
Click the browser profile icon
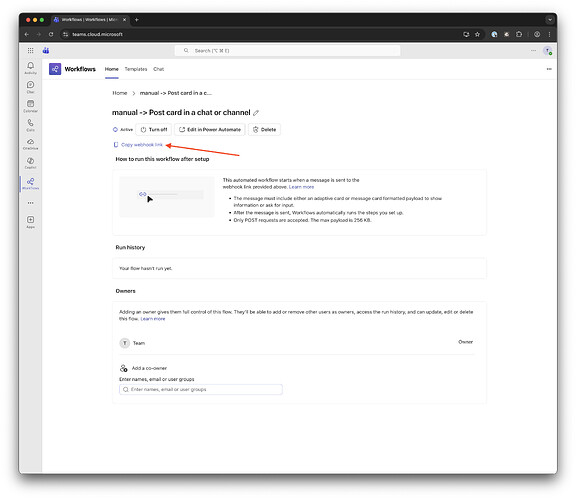[x=537, y=34]
